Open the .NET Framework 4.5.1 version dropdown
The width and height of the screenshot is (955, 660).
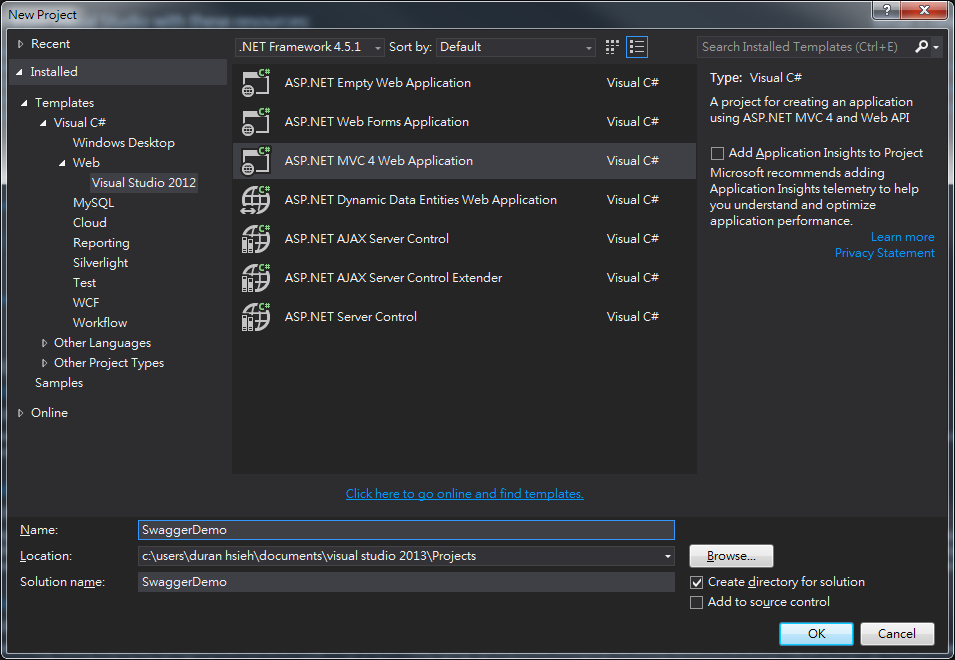coord(309,47)
